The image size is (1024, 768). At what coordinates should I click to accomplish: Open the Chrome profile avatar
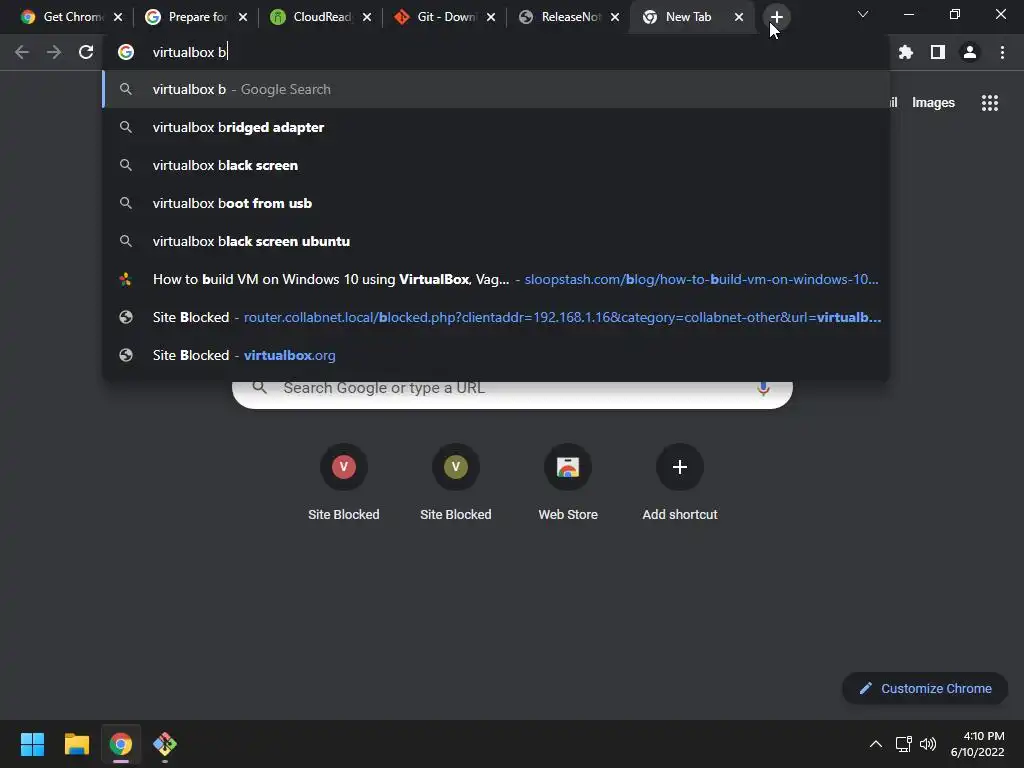(970, 52)
